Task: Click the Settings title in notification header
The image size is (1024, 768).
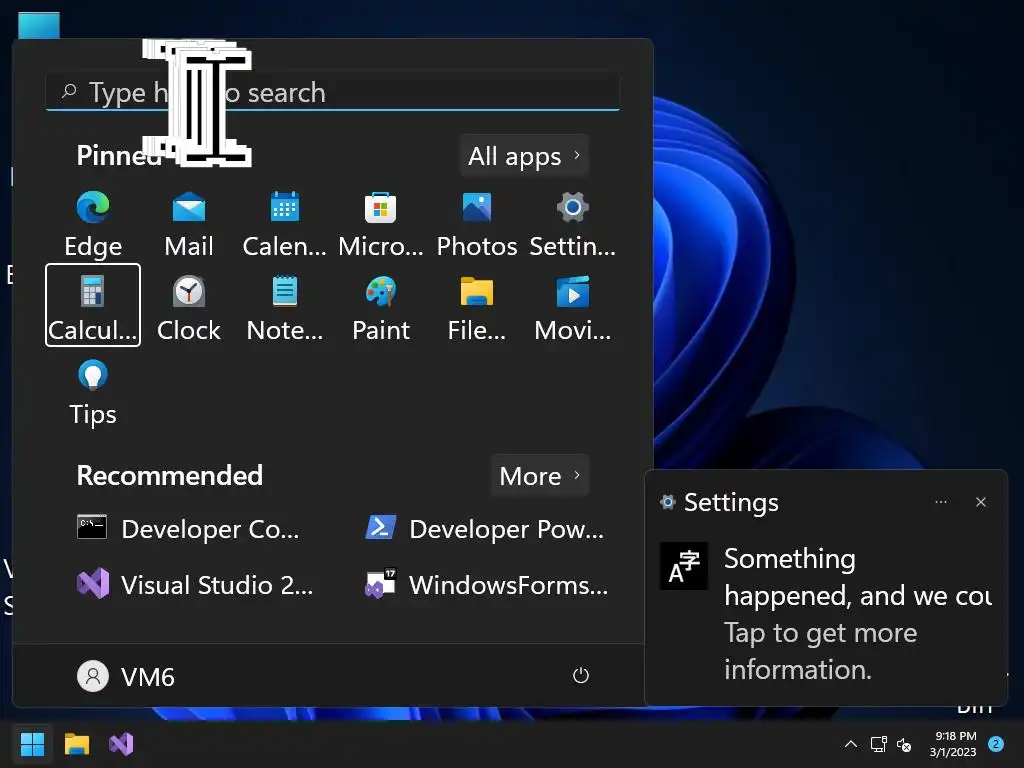Action: click(x=731, y=502)
